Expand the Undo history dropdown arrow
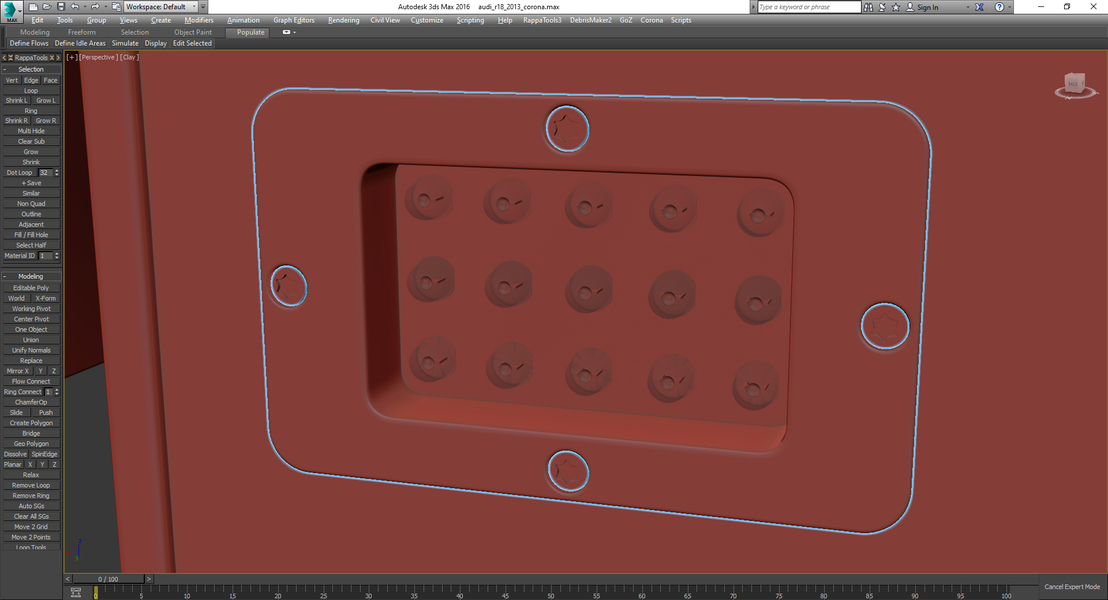 tap(83, 6)
